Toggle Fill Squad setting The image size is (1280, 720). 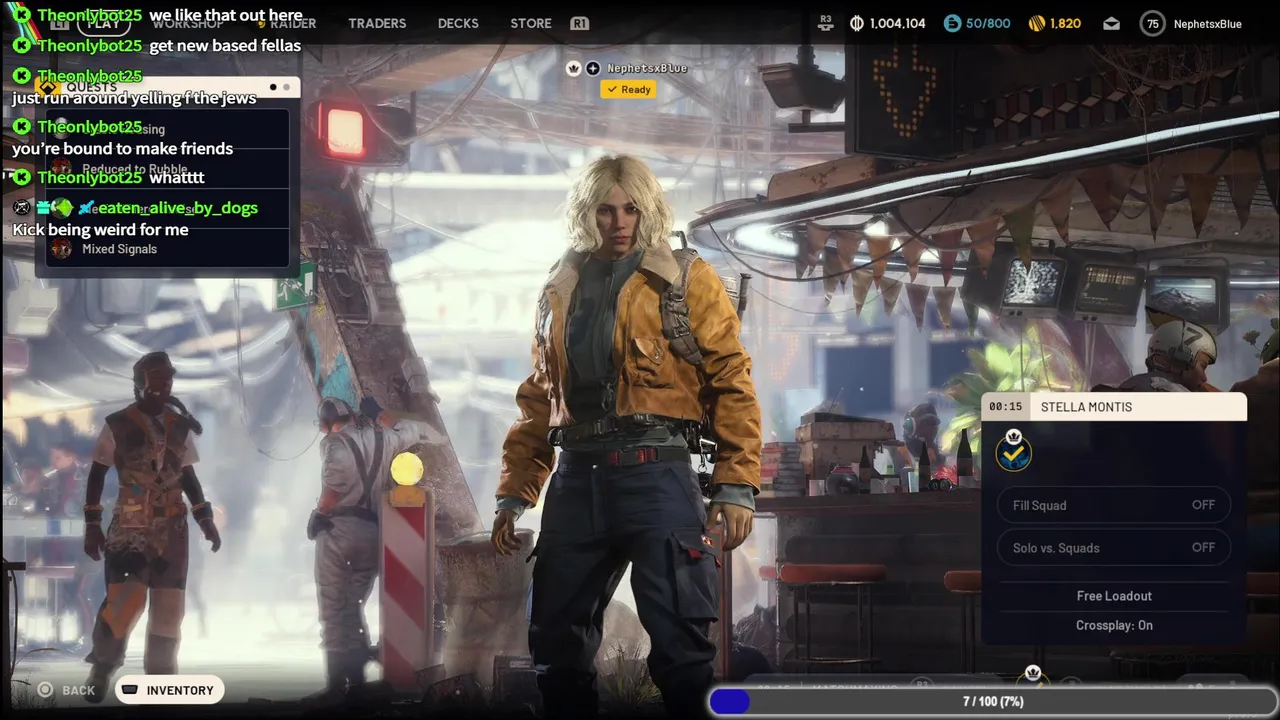(x=1114, y=505)
